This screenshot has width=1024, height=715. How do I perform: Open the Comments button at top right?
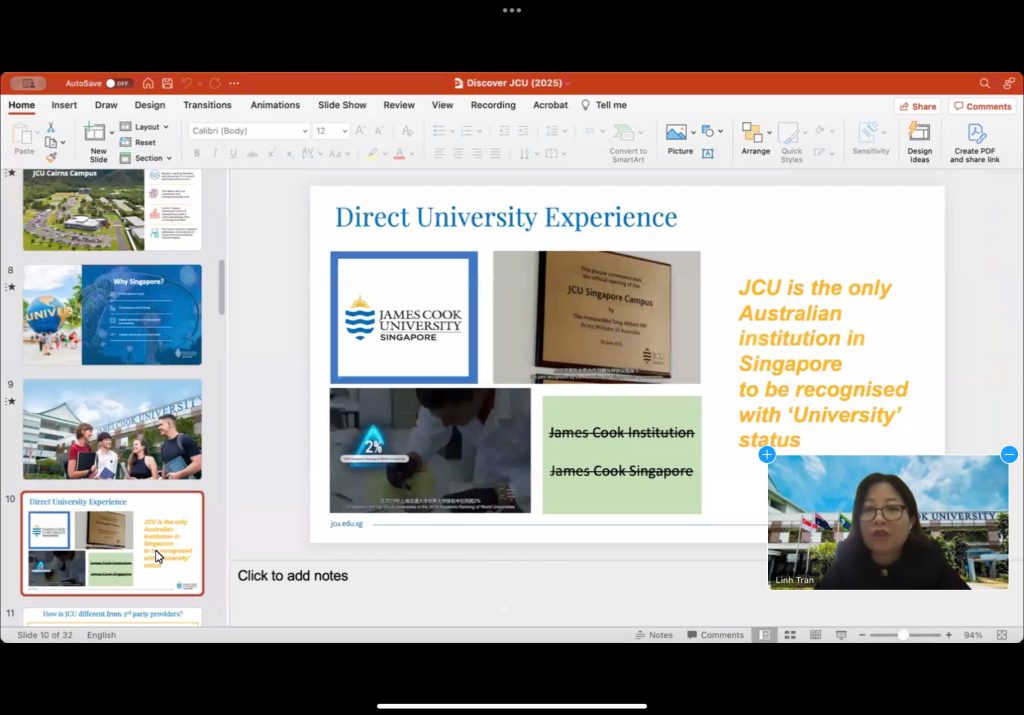click(x=982, y=106)
